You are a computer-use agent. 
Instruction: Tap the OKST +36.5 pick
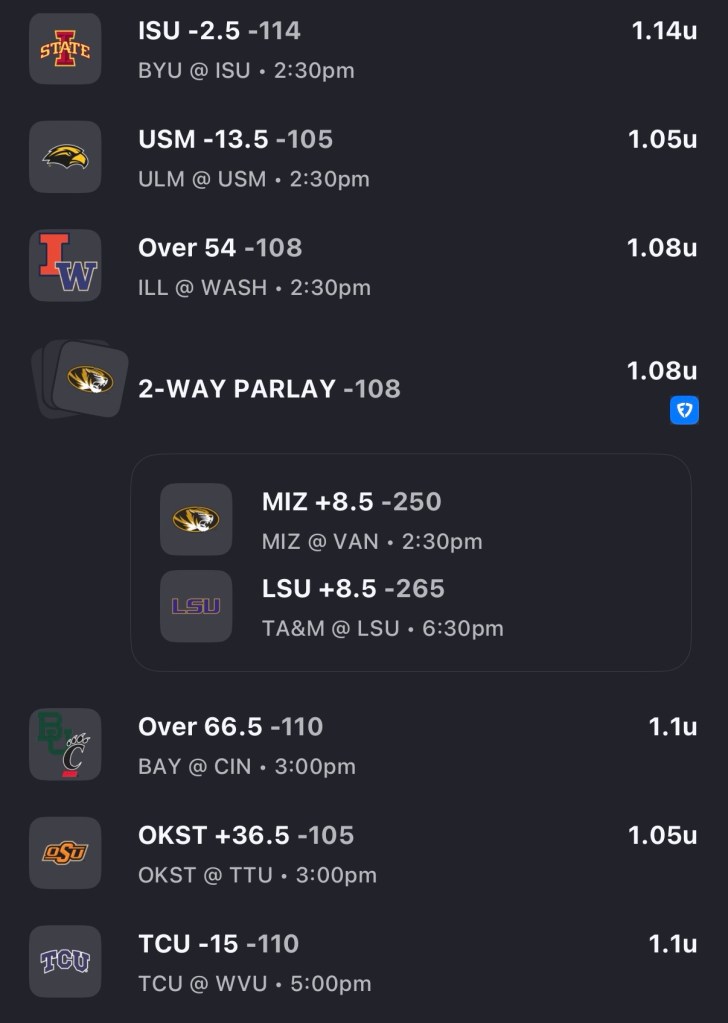(246, 835)
